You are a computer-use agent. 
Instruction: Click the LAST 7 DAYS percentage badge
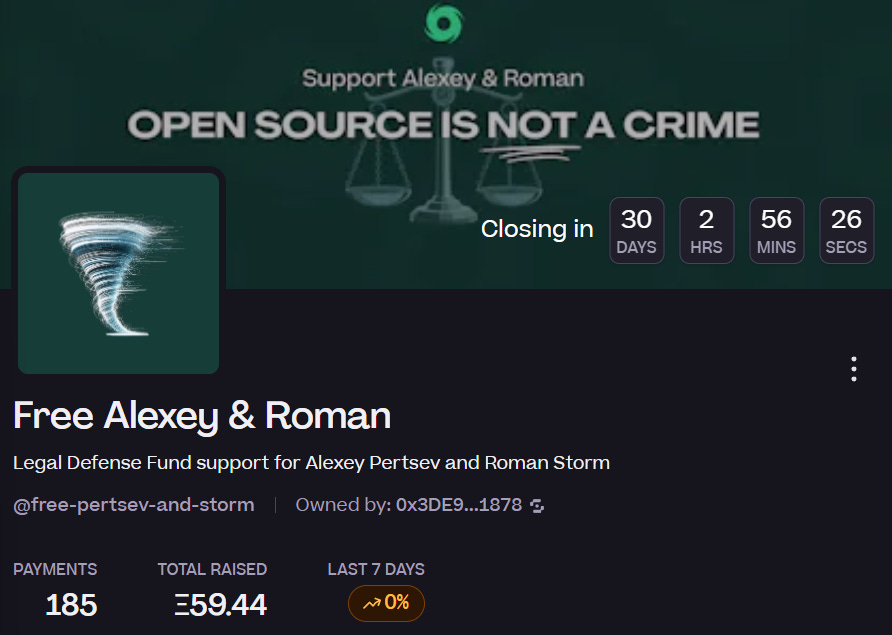(x=386, y=603)
